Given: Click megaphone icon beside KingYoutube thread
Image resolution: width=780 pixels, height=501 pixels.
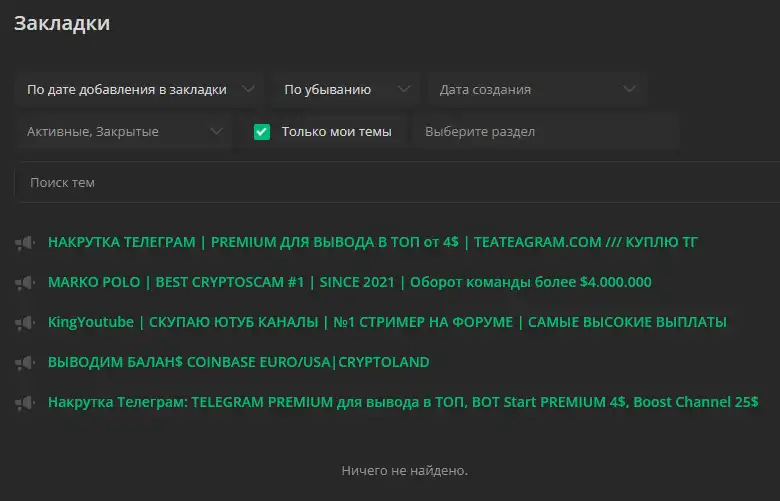Looking at the screenshot, I should click(25, 323).
